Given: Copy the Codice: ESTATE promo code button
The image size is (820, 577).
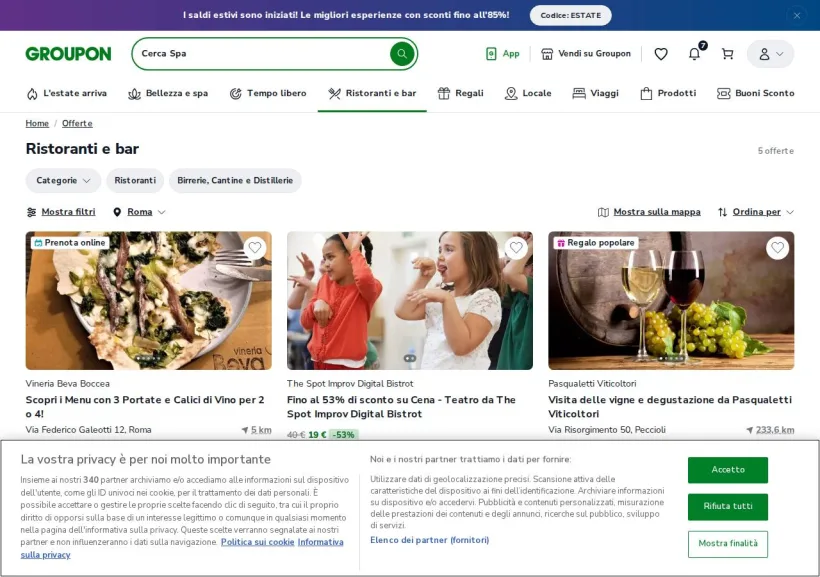Looking at the screenshot, I should click(571, 15).
